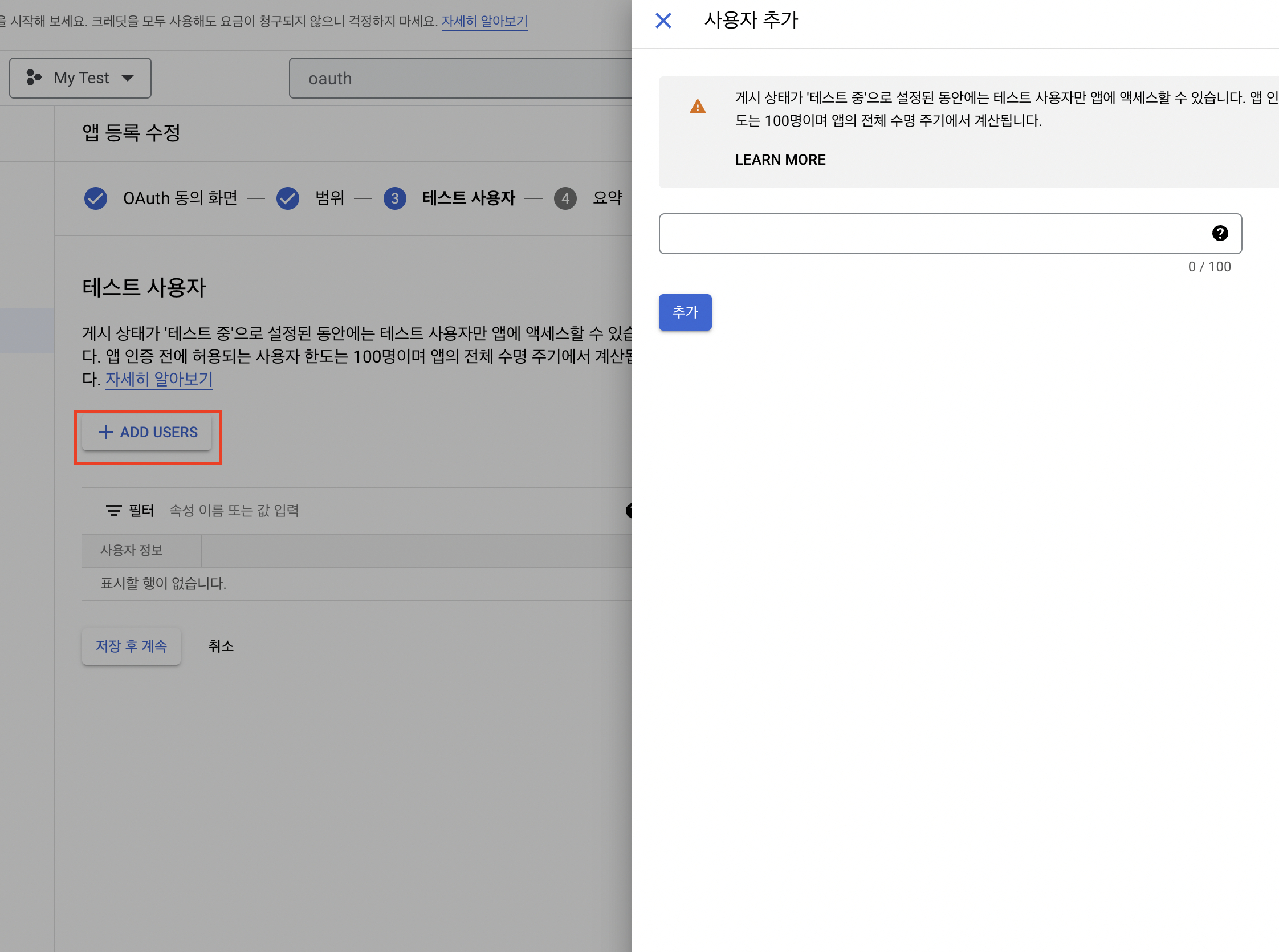
Task: Select the 테스트 사용자 step label
Action: [x=469, y=198]
